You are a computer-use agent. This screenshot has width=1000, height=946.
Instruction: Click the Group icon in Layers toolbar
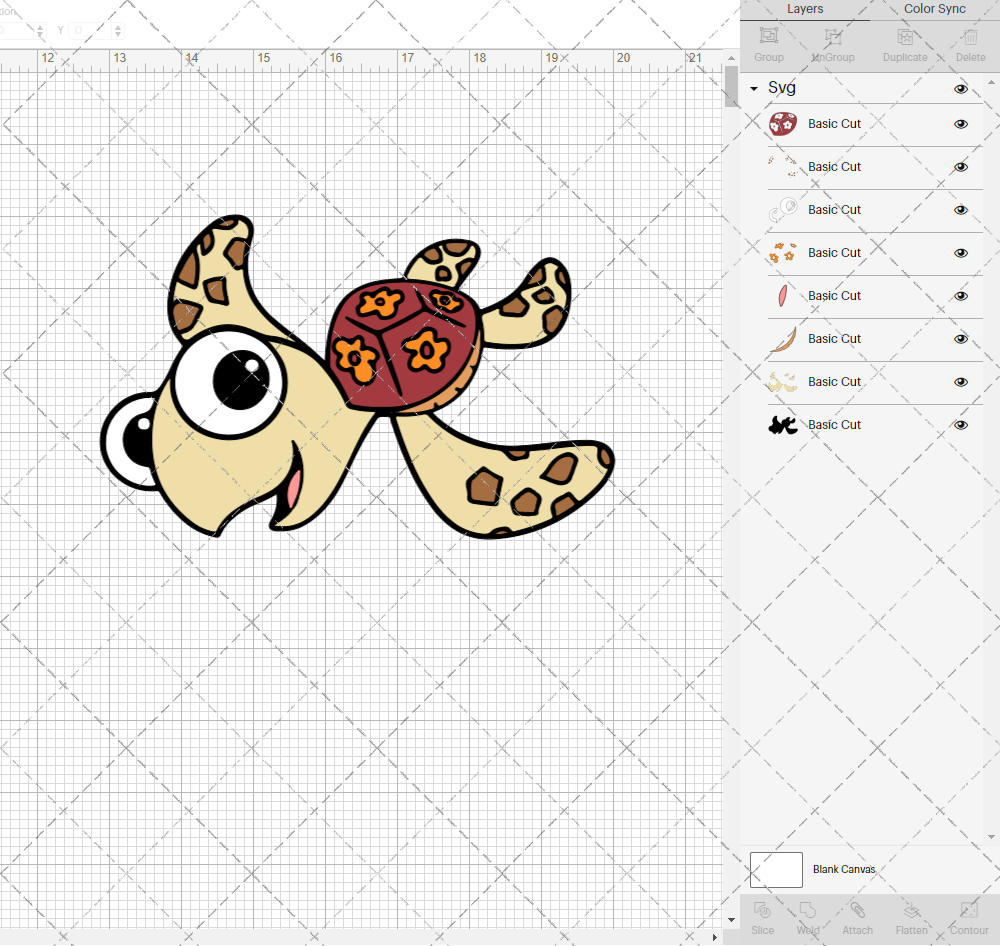point(768,36)
